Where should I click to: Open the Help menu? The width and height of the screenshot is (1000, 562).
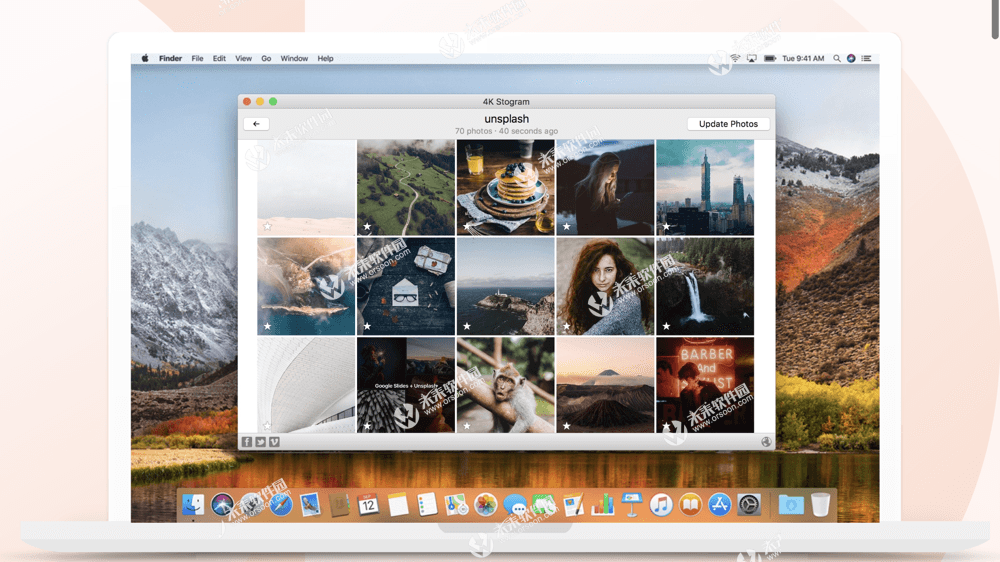pos(325,58)
